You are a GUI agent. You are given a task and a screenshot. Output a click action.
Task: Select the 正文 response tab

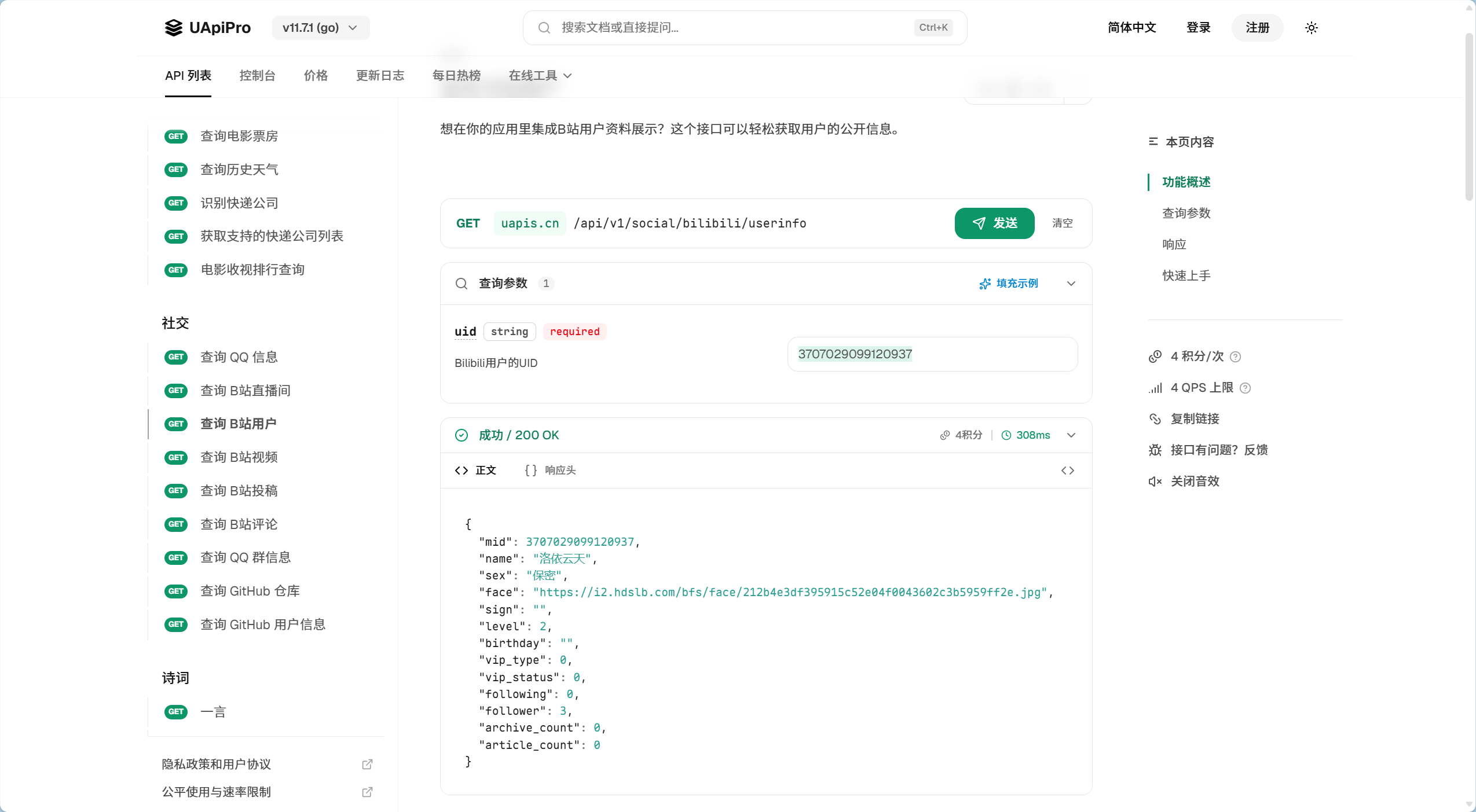(x=475, y=471)
